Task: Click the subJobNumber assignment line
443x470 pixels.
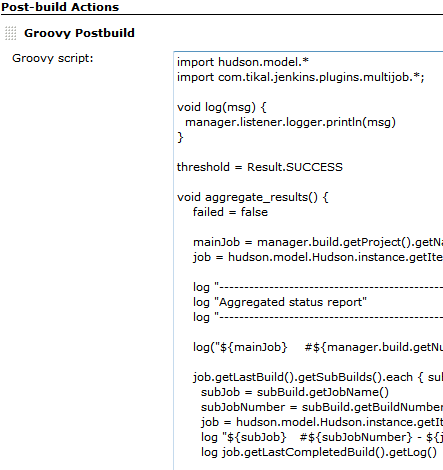Action: 322,407
